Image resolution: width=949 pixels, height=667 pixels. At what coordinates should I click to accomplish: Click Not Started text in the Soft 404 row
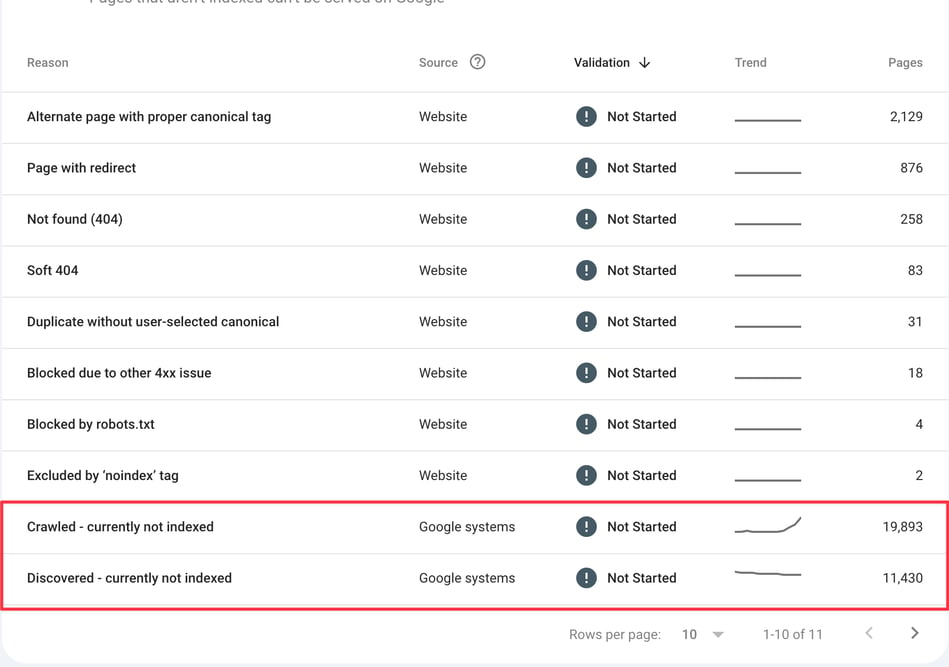(x=642, y=270)
